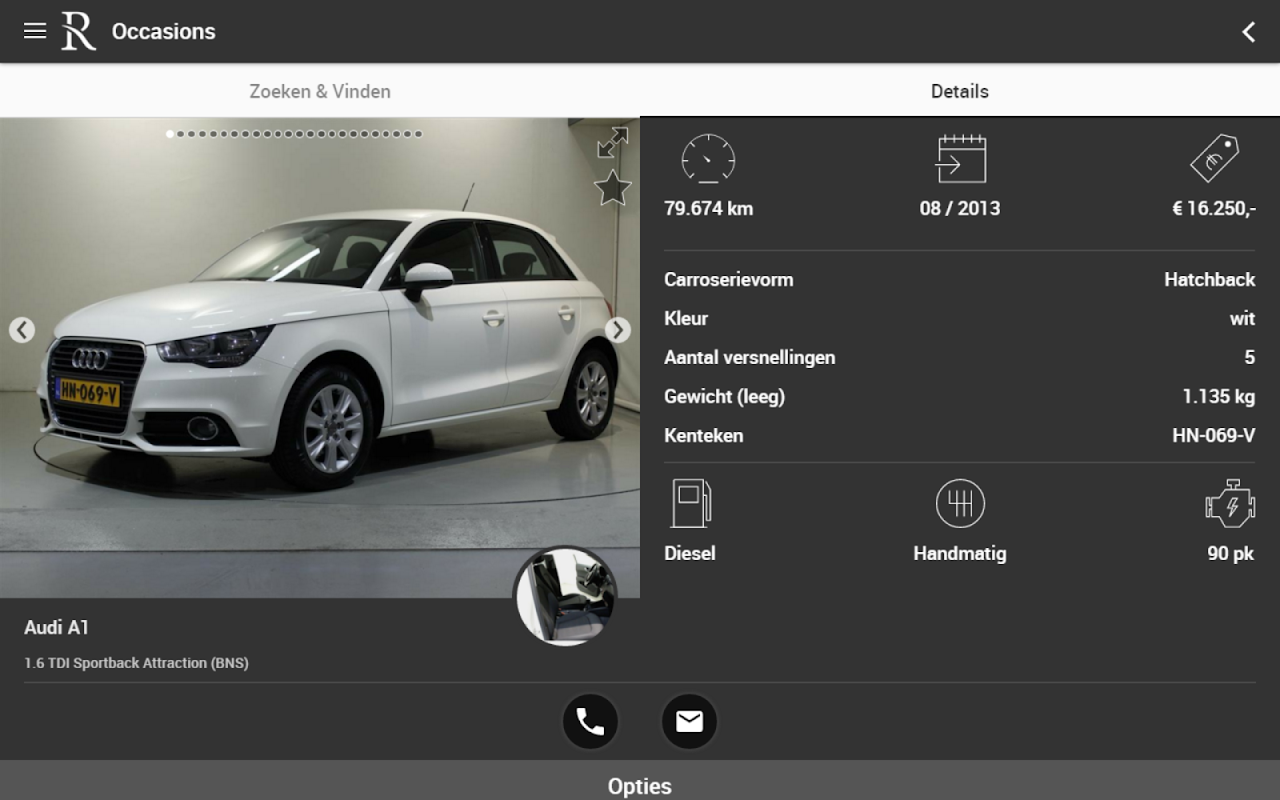Screen dimensions: 1280x800
Task: Open the interior seat thumbnail
Action: coord(565,596)
